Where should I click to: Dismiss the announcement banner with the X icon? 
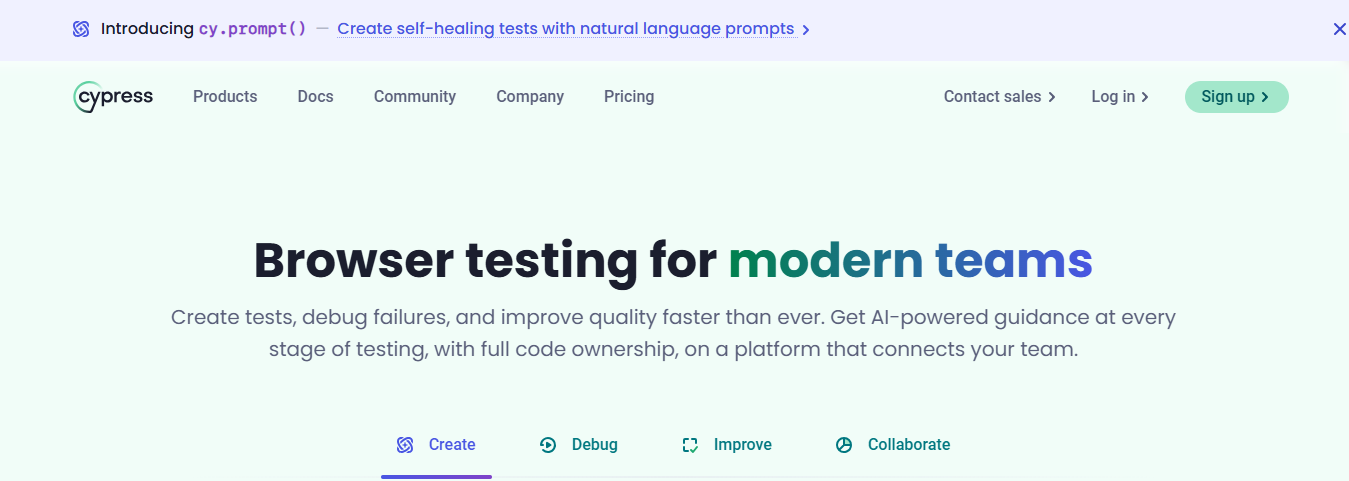1340,29
